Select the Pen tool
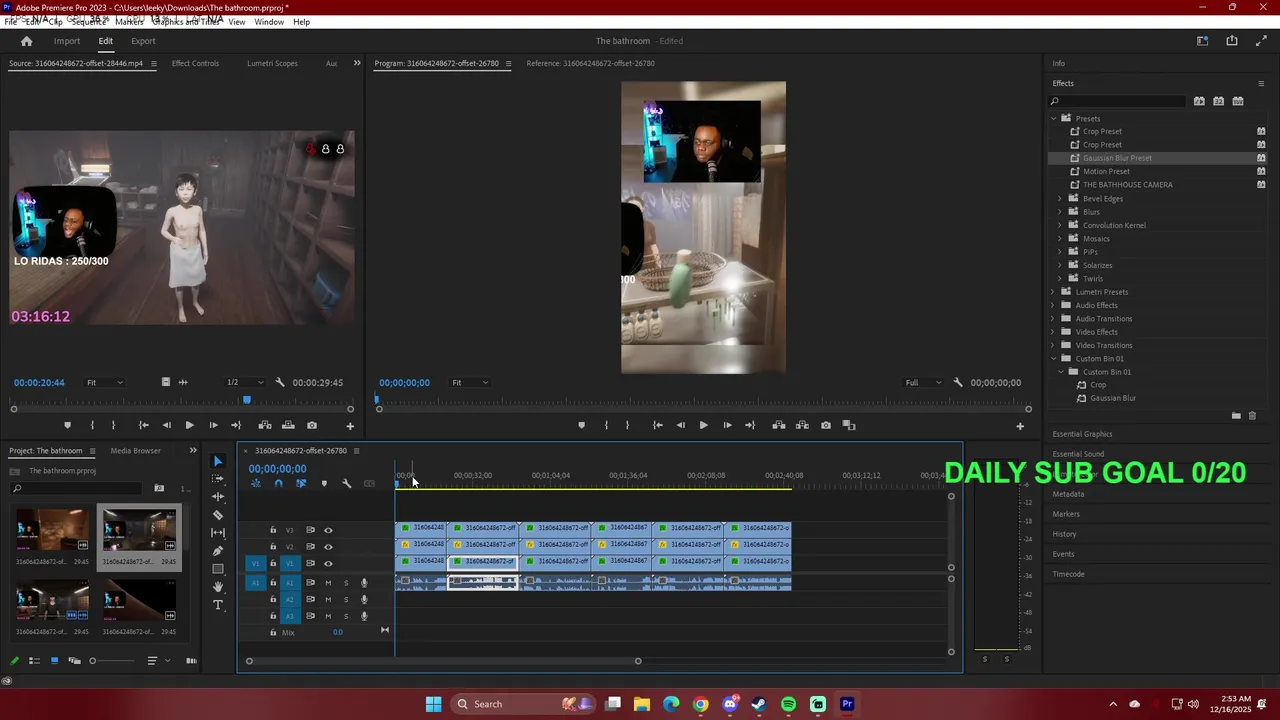 click(218, 551)
